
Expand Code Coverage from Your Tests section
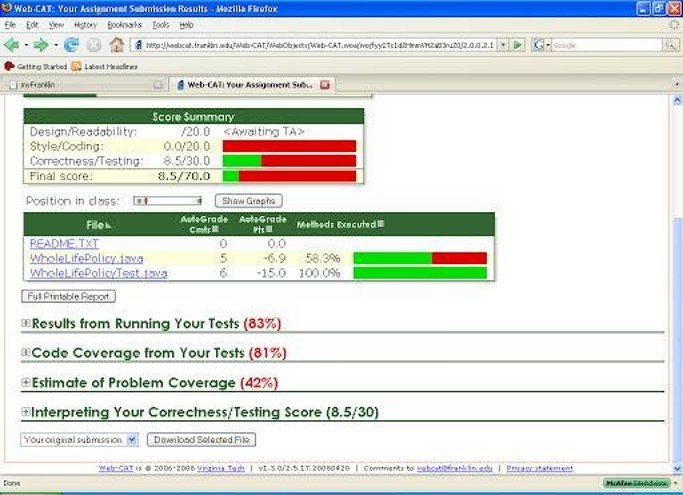point(26,352)
